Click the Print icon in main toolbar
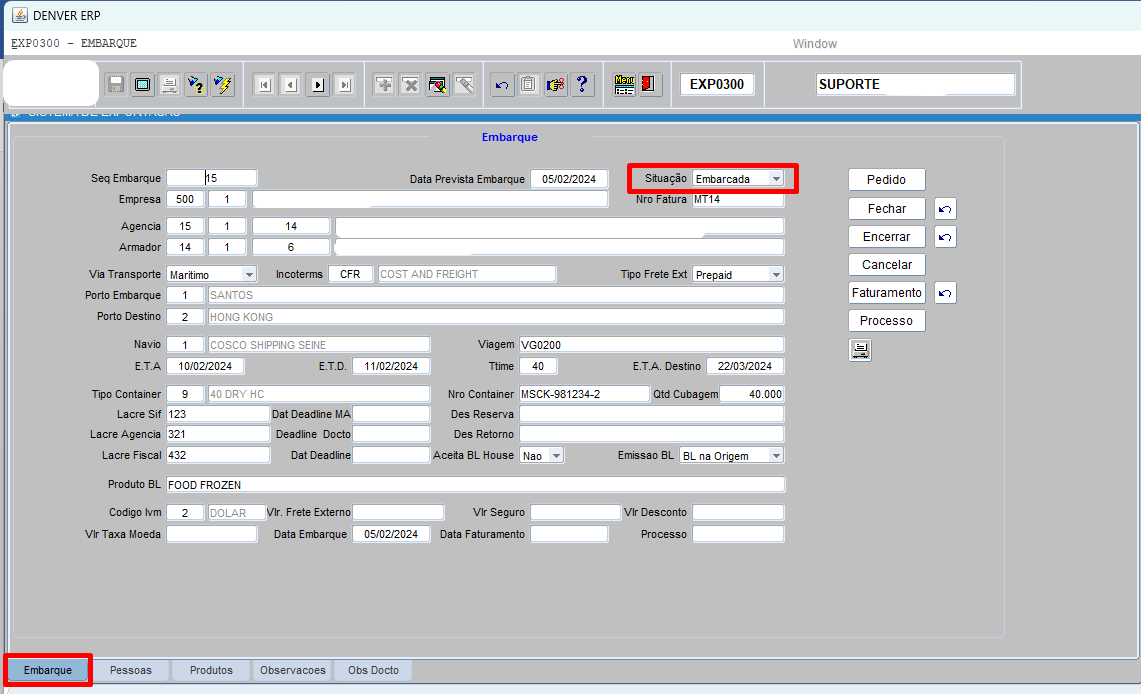Screen dimensions: 1141x694 click(170, 85)
